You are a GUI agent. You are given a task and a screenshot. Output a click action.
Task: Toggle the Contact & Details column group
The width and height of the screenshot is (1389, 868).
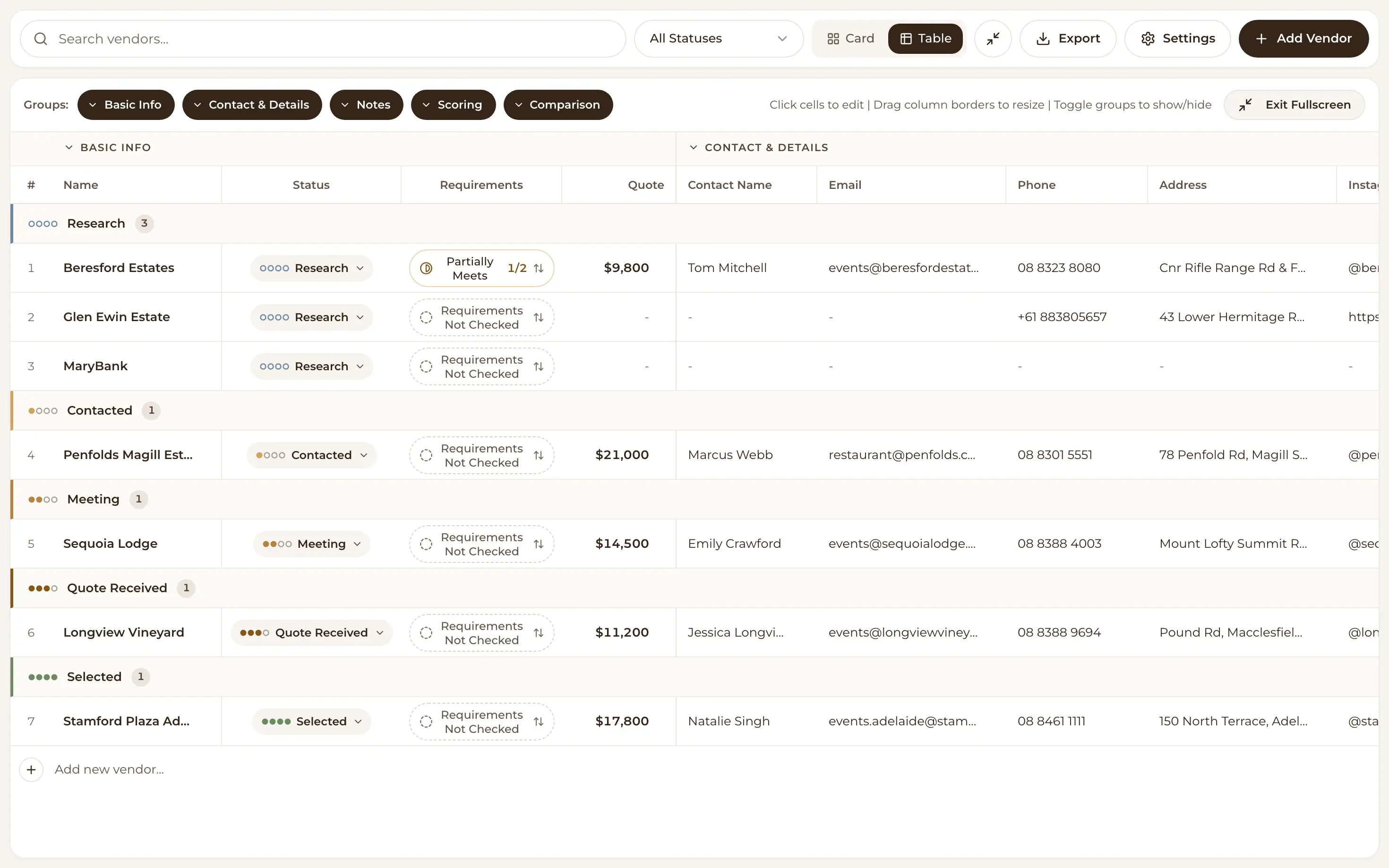click(252, 104)
